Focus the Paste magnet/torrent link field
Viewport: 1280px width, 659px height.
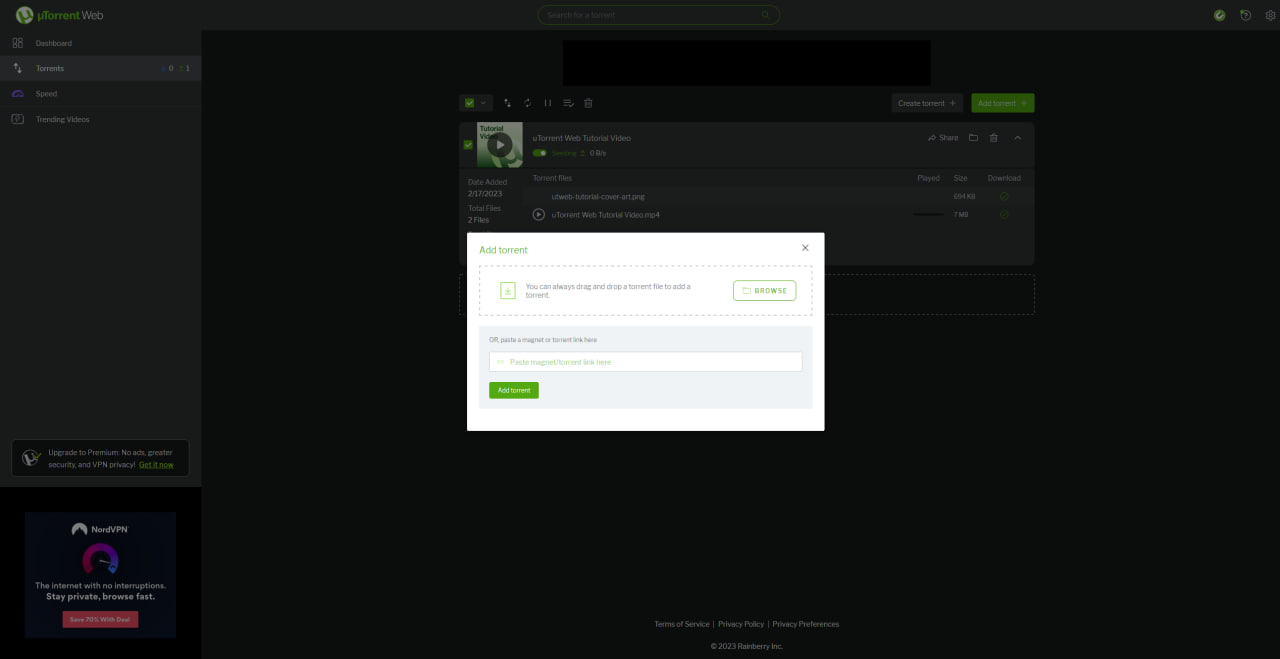pos(646,362)
